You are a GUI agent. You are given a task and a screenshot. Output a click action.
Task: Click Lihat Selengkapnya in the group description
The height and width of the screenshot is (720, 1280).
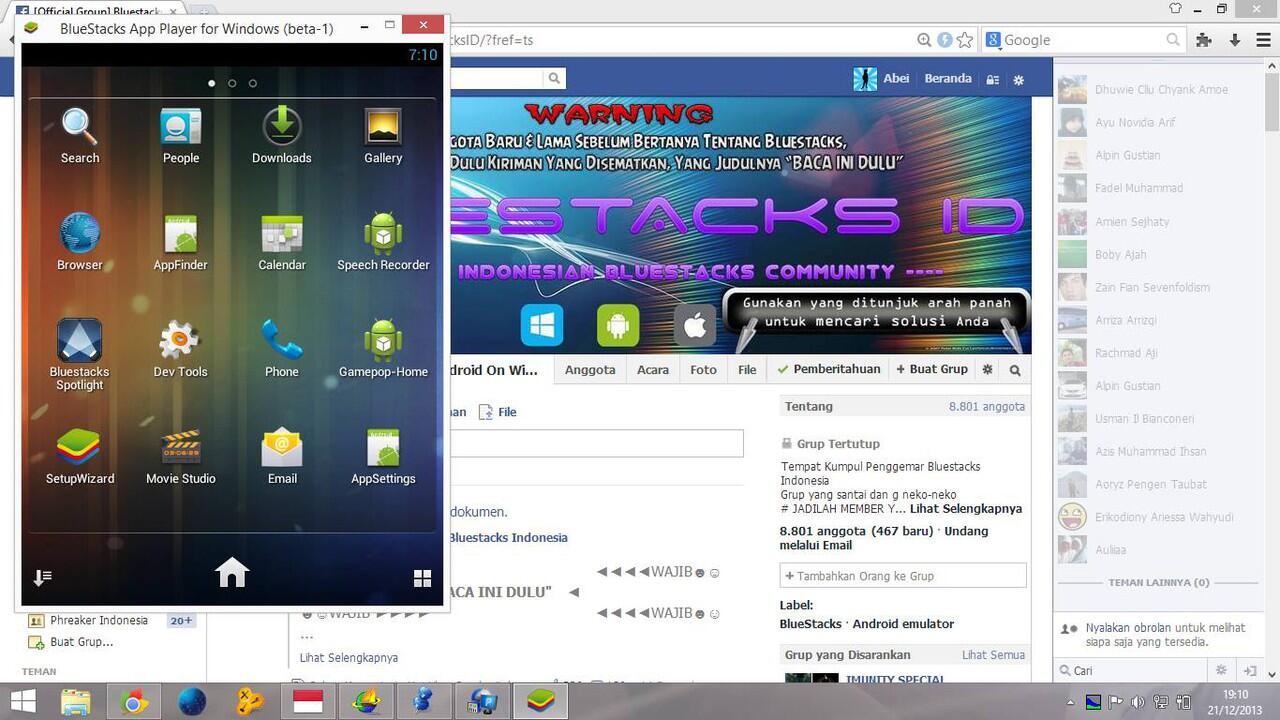click(x=967, y=508)
